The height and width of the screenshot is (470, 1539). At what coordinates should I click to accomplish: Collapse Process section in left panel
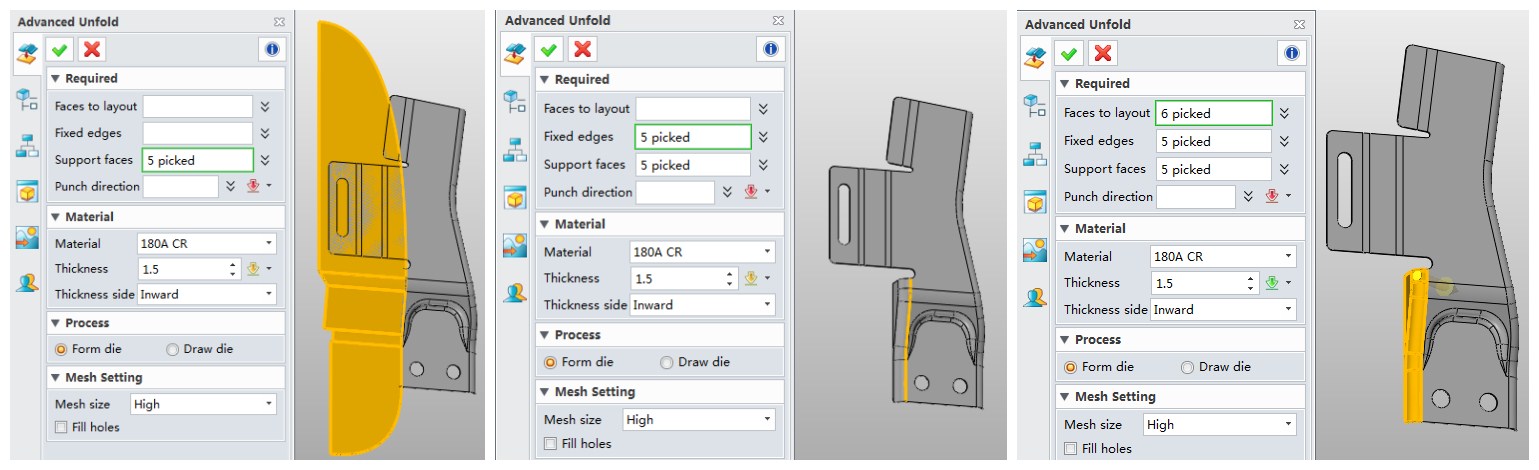pyautogui.click(x=56, y=323)
